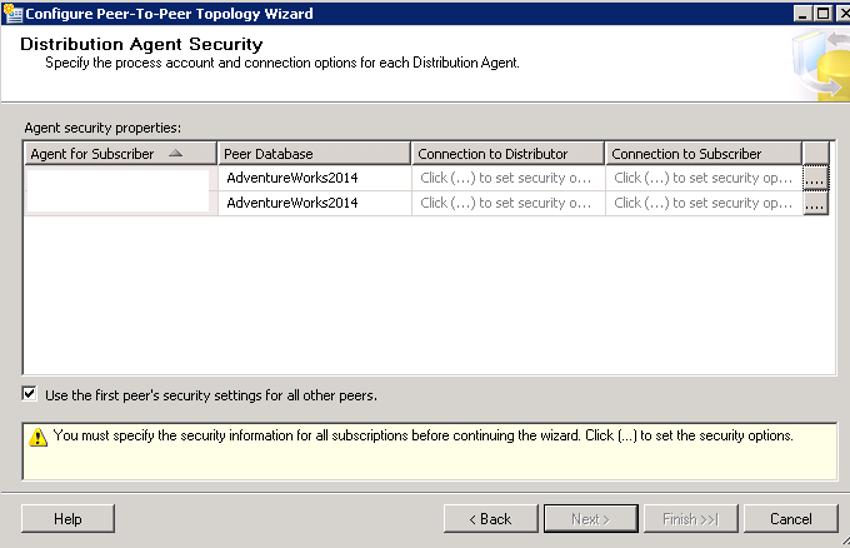Open security options for first subscriber row

815,178
